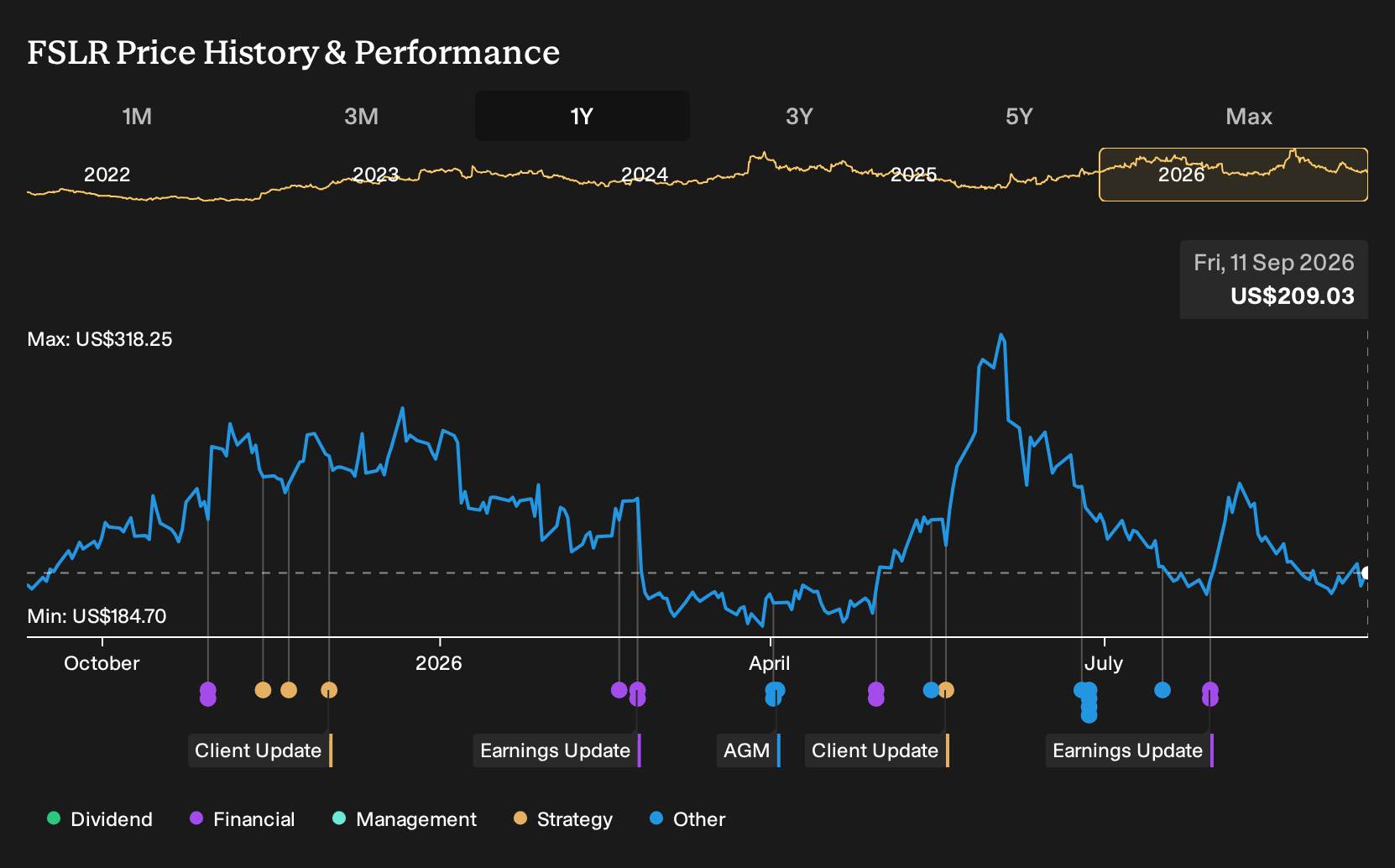Click the US$209.03 price tooltip
Viewport: 1395px width, 868px height.
[1274, 280]
